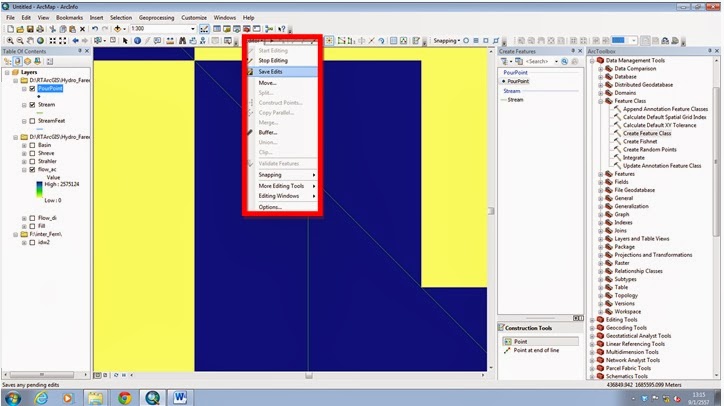Open Microsoft Word from the taskbar
Screen dimensions: 724x406
click(180, 397)
